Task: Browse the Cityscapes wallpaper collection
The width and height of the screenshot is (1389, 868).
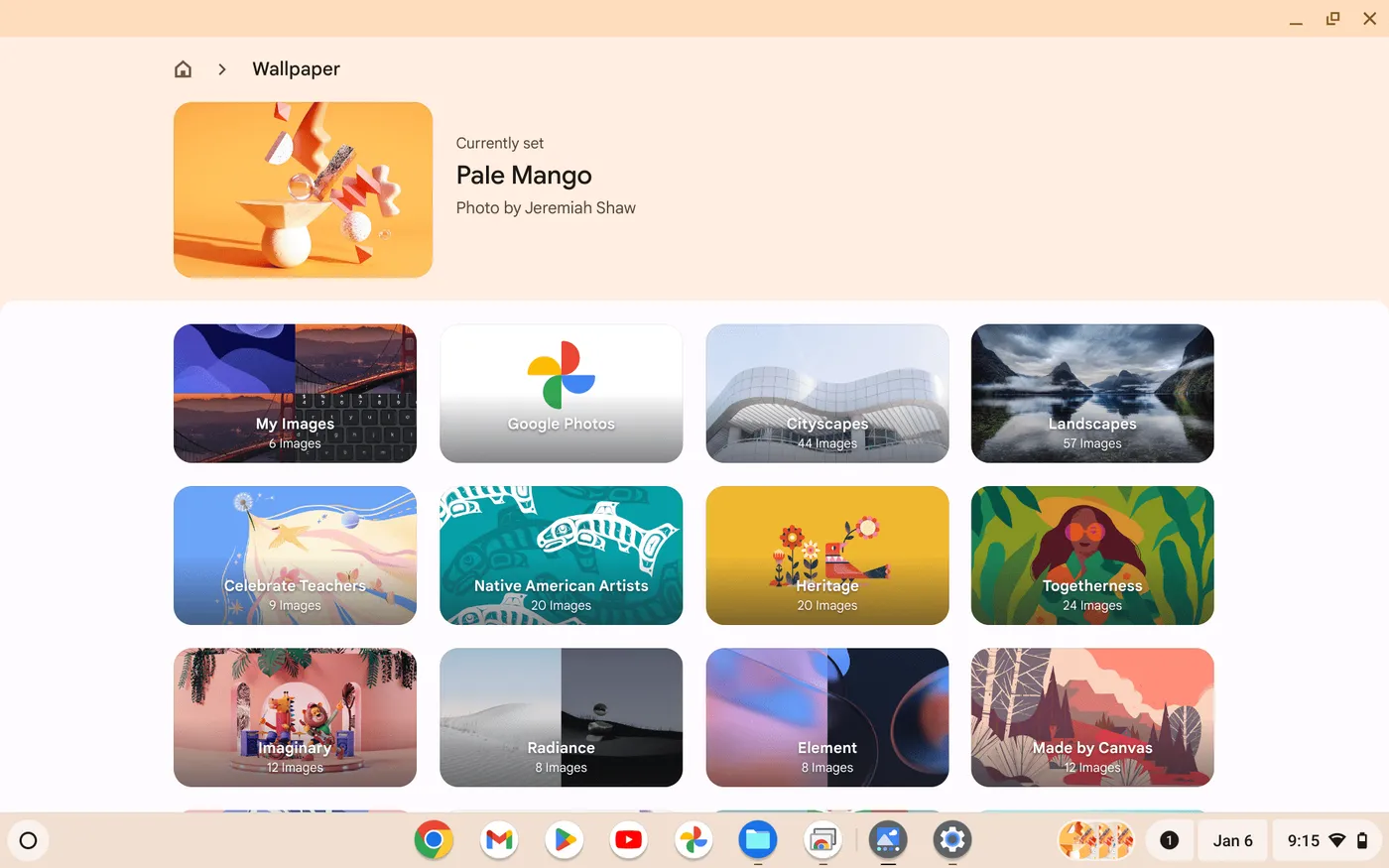Action: pyautogui.click(x=826, y=393)
